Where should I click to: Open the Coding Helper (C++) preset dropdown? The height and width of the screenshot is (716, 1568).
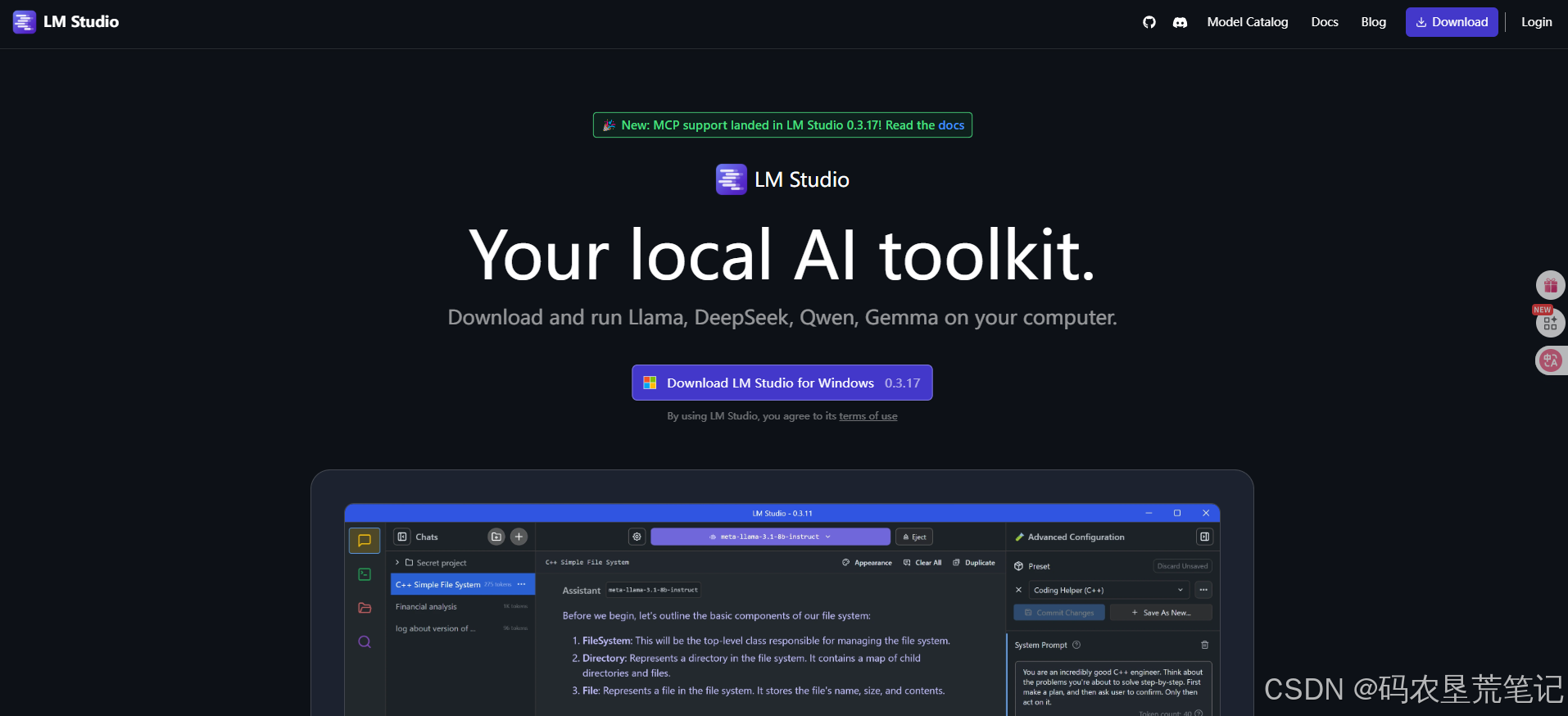(1108, 590)
